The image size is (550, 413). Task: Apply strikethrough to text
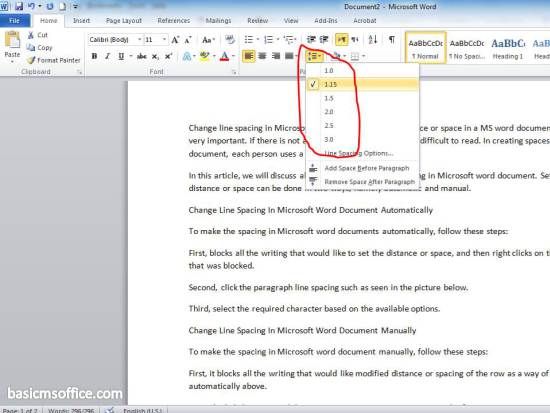pos(142,56)
